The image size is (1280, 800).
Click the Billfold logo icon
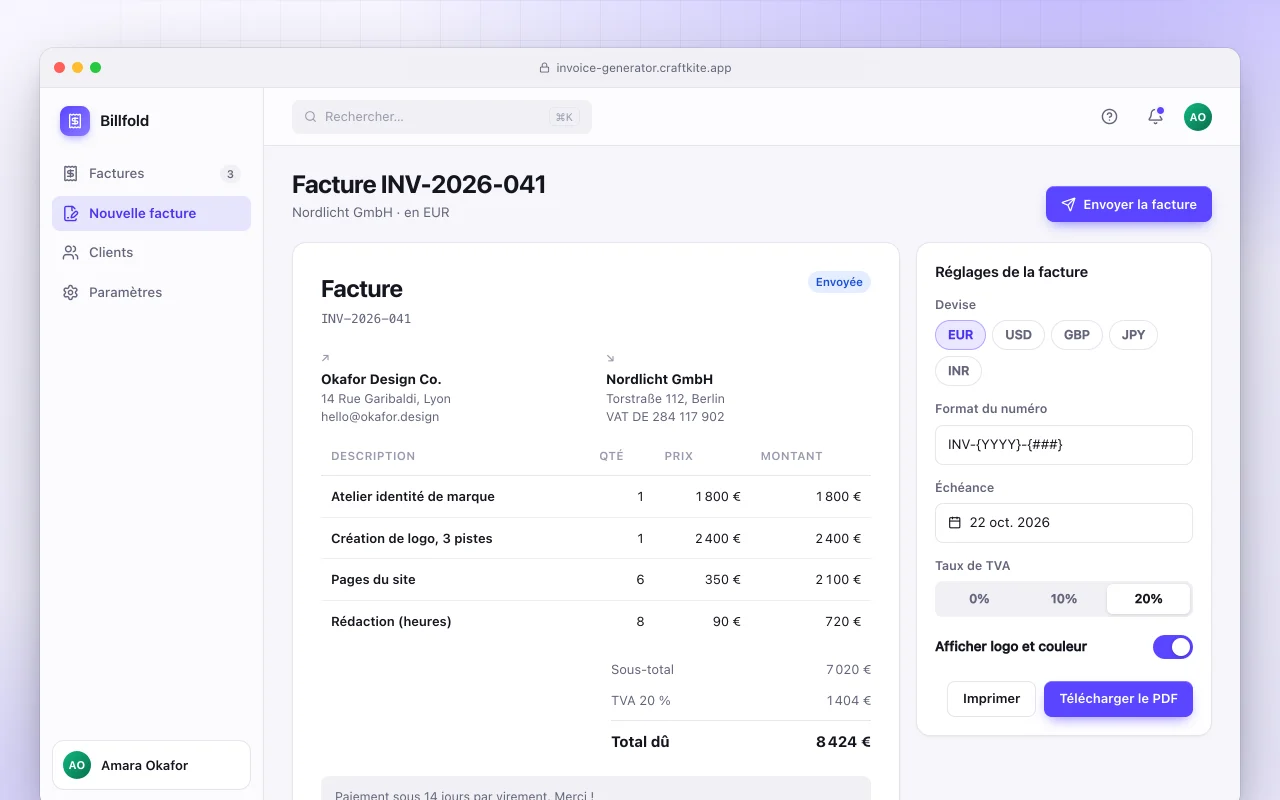75,121
